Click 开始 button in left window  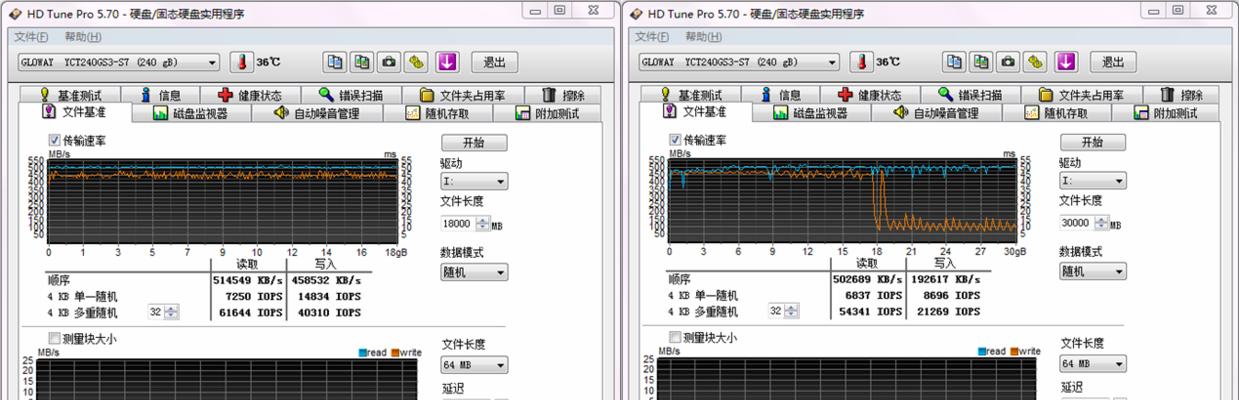click(474, 143)
